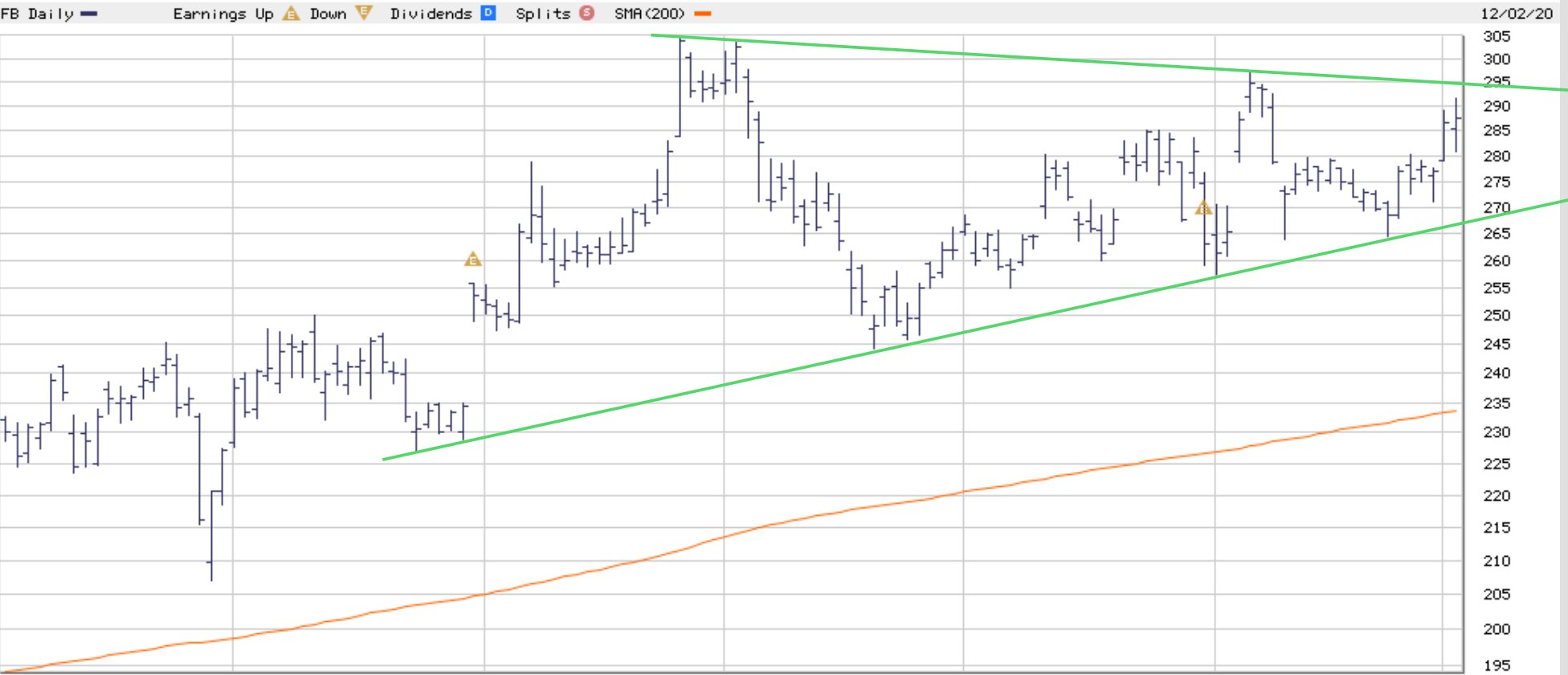Click the 210 price axis label
The height and width of the screenshot is (675, 1568).
click(1497, 561)
